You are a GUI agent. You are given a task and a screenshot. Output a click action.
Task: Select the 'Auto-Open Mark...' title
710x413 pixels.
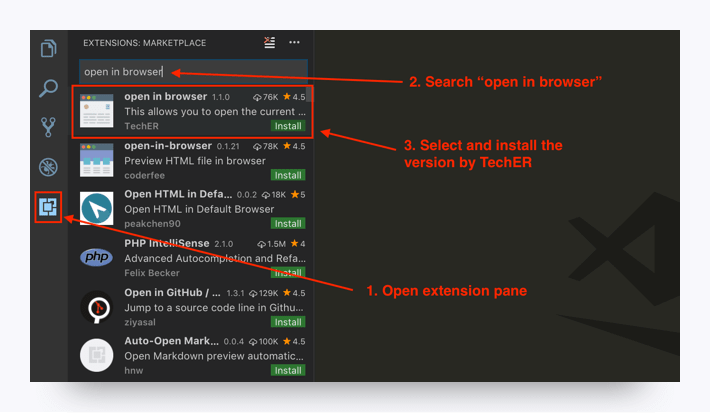[x=171, y=341]
